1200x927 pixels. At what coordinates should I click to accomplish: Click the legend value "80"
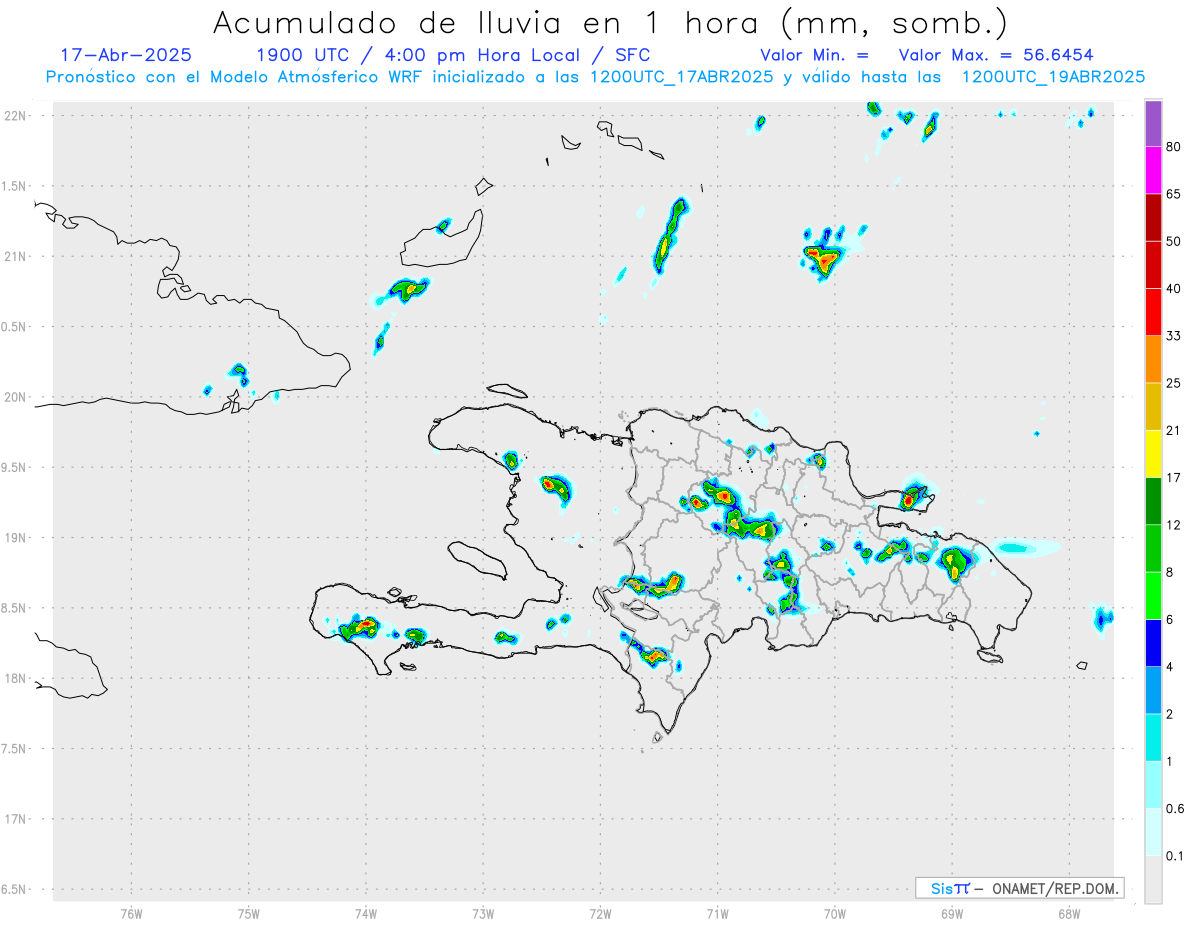(x=1174, y=148)
